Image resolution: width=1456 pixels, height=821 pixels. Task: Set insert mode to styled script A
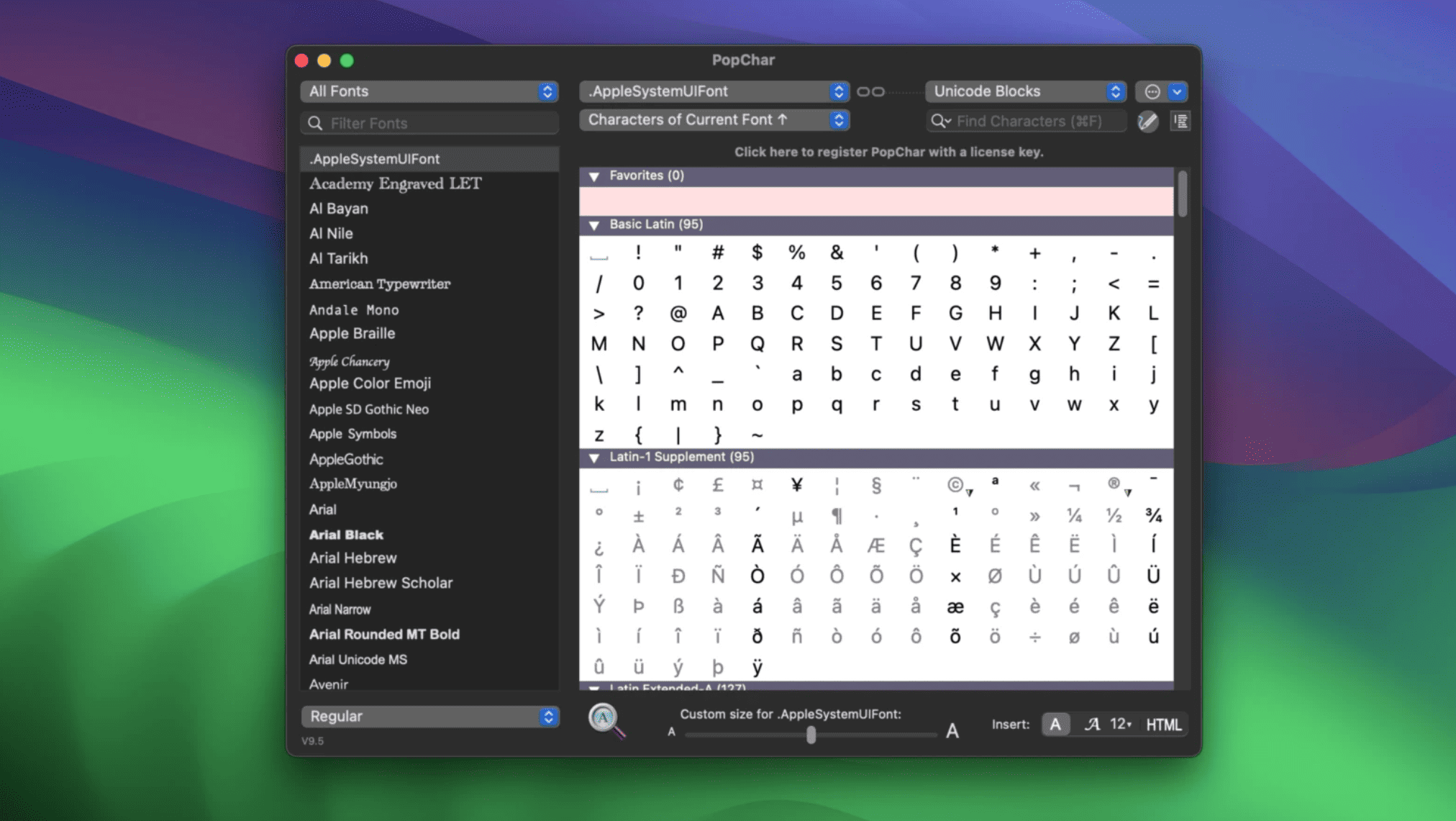click(x=1091, y=725)
